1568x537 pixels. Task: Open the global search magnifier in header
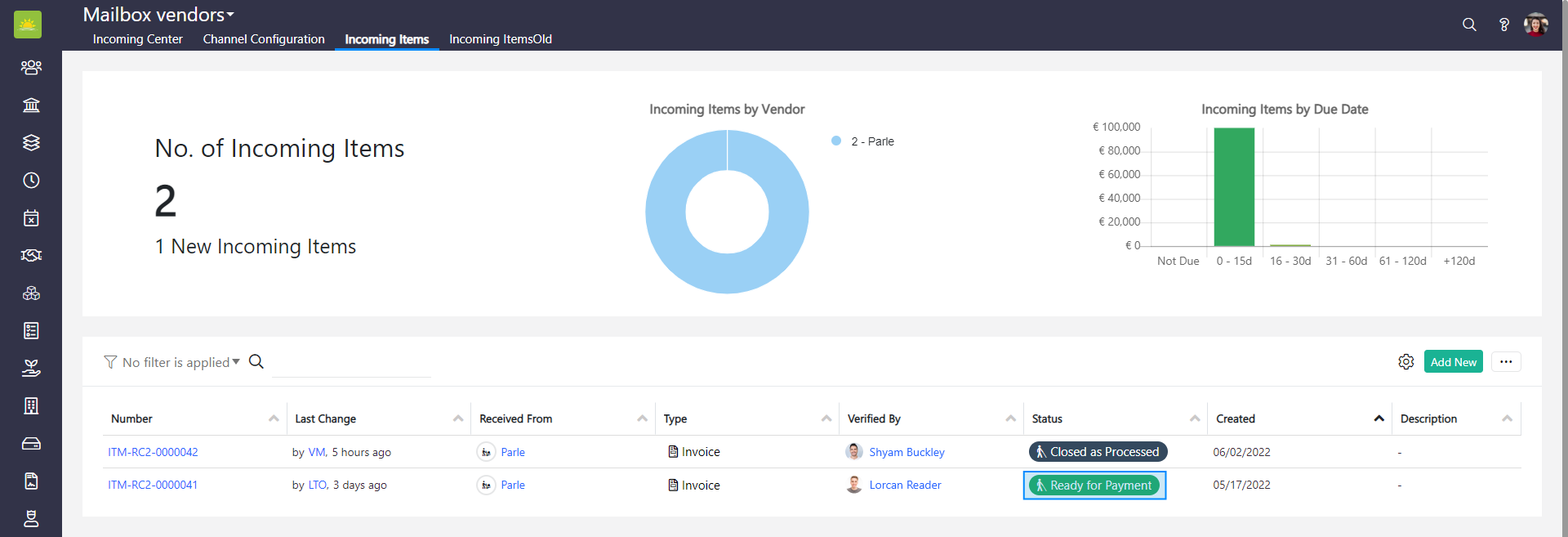coord(1469,25)
